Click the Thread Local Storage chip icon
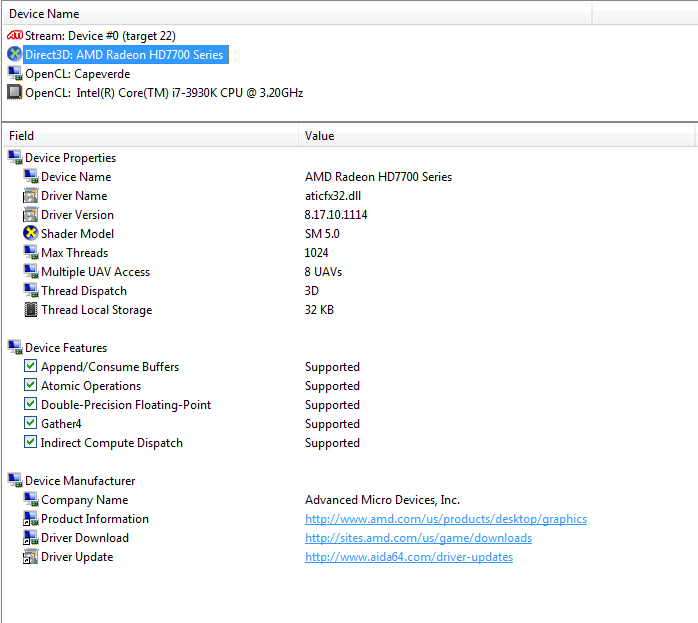698x623 pixels. coord(31,309)
